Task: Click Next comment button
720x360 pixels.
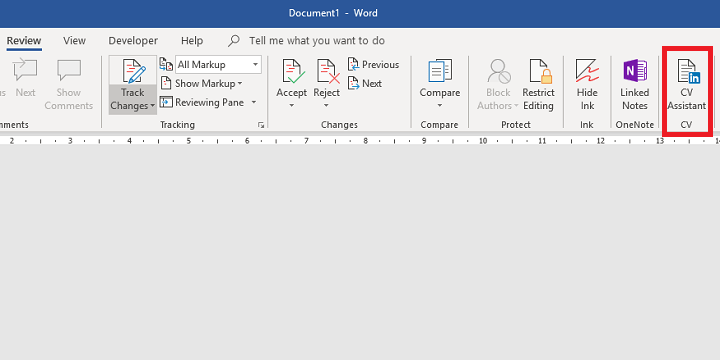Action: [25, 78]
